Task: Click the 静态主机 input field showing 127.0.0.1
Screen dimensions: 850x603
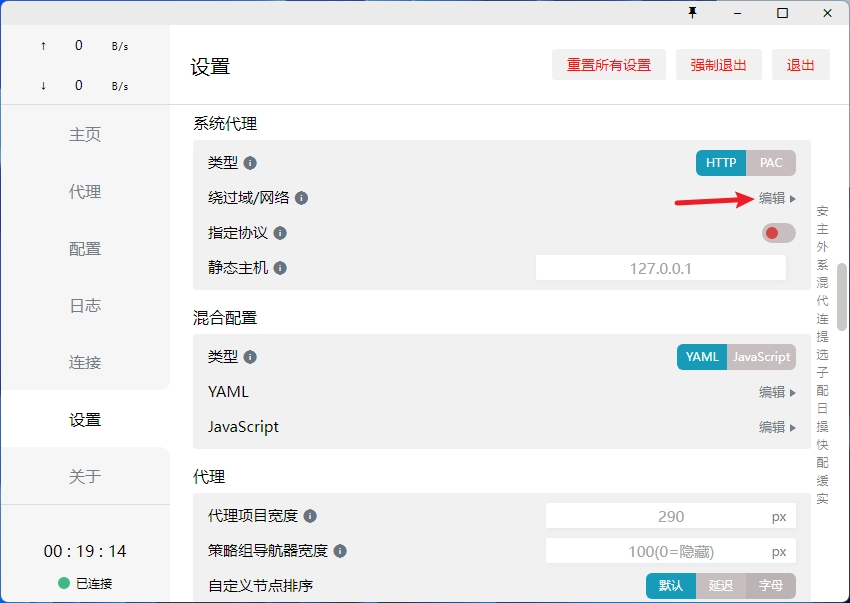Action: tap(660, 268)
